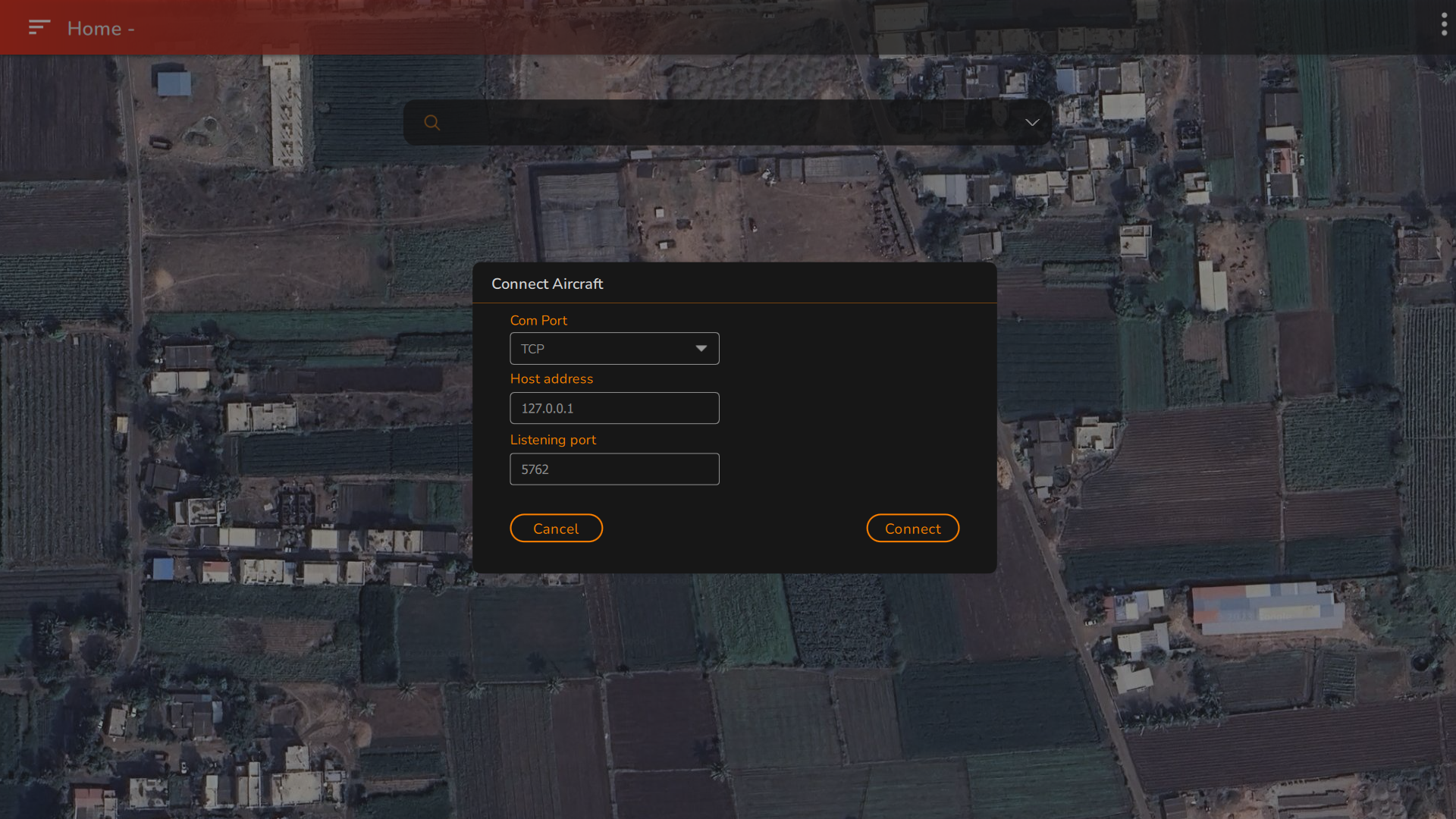Open the three-dot overflow menu
Screen dimensions: 1456x819
click(x=1444, y=25)
